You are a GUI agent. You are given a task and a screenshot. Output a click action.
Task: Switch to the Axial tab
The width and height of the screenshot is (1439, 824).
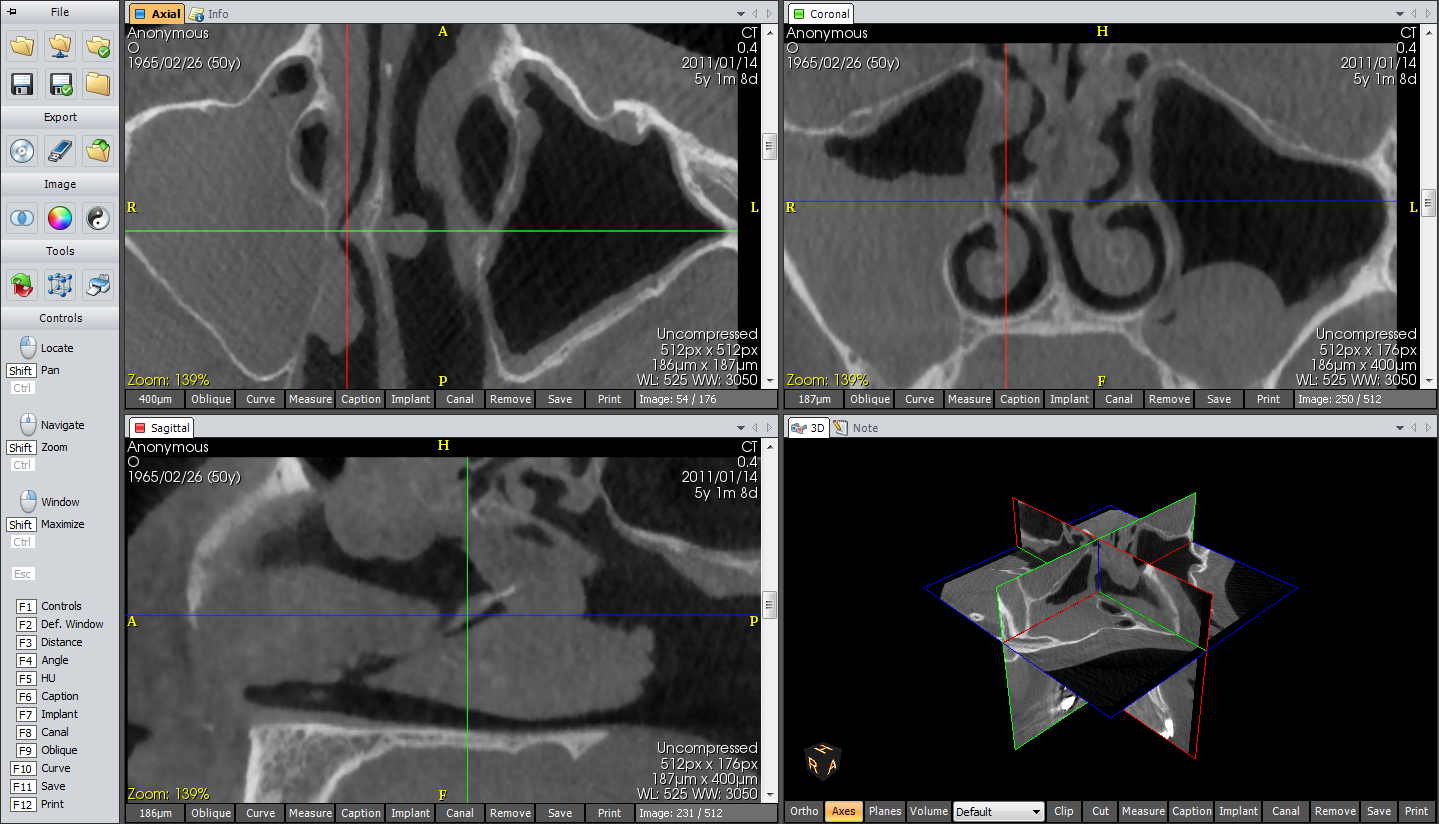click(x=157, y=14)
